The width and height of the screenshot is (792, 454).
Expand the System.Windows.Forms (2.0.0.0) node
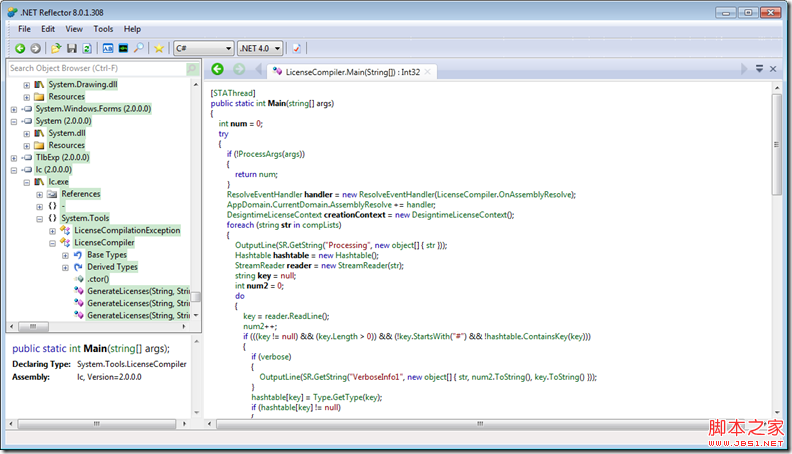(x=14, y=110)
